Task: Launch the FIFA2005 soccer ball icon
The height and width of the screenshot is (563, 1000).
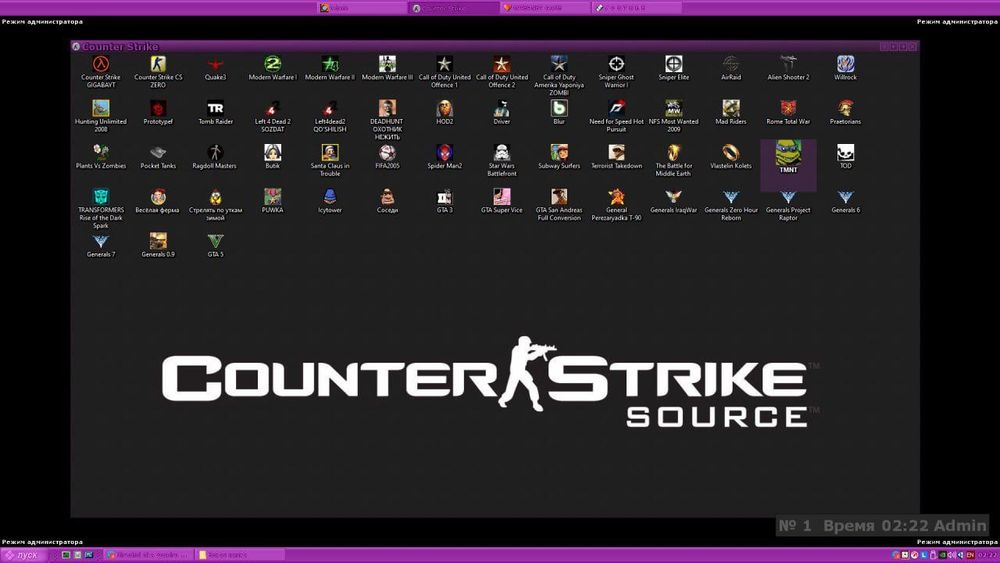Action: pyautogui.click(x=387, y=153)
